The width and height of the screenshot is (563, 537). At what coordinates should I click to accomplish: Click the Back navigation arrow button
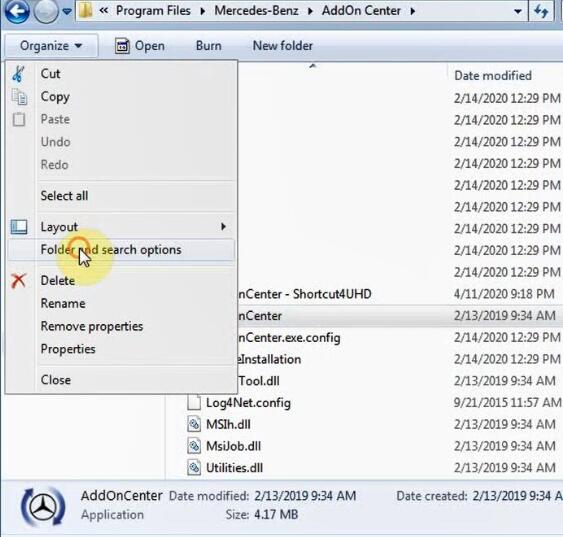16,11
